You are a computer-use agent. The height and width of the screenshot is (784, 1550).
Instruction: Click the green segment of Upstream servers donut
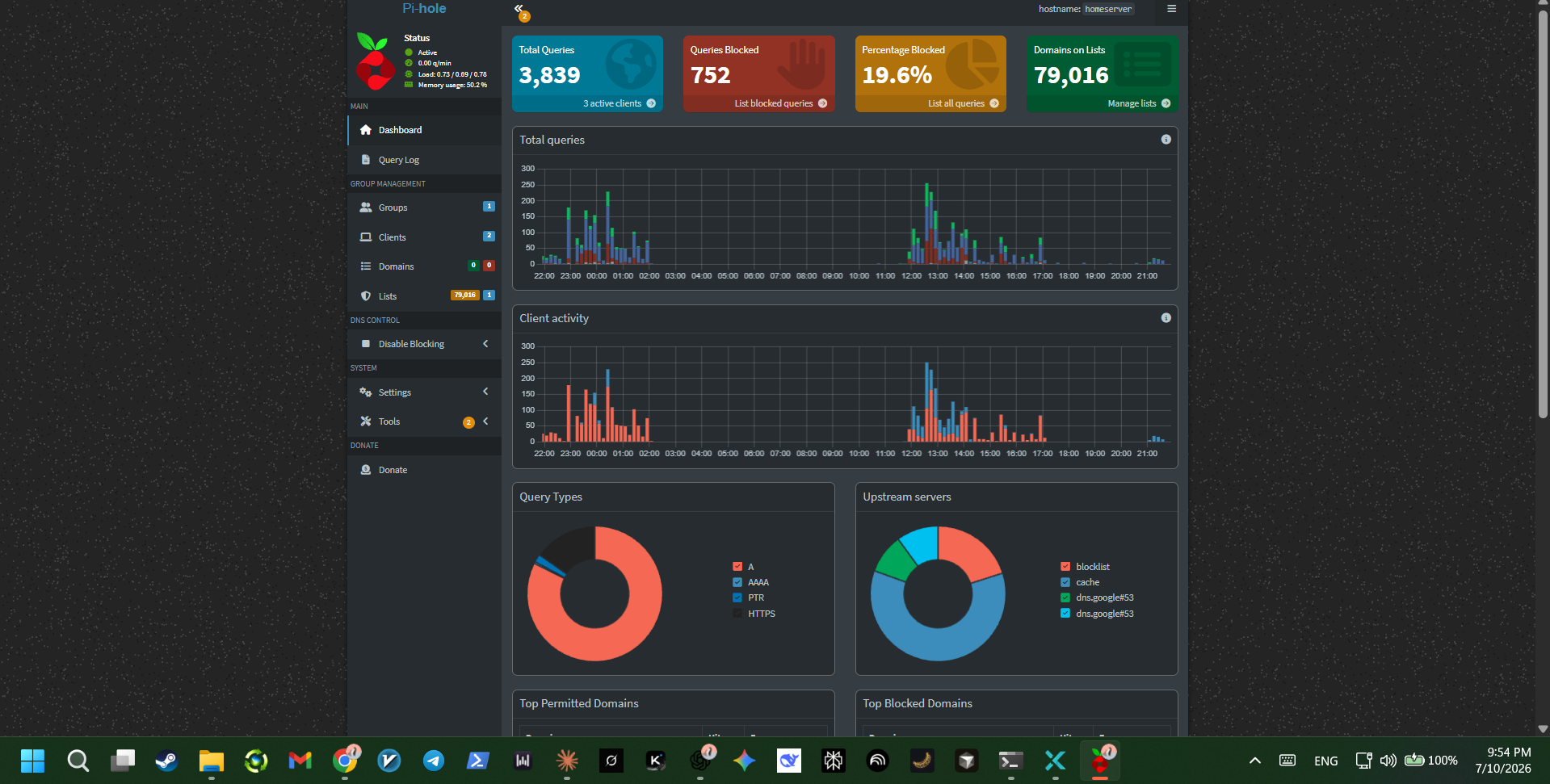pyautogui.click(x=898, y=560)
